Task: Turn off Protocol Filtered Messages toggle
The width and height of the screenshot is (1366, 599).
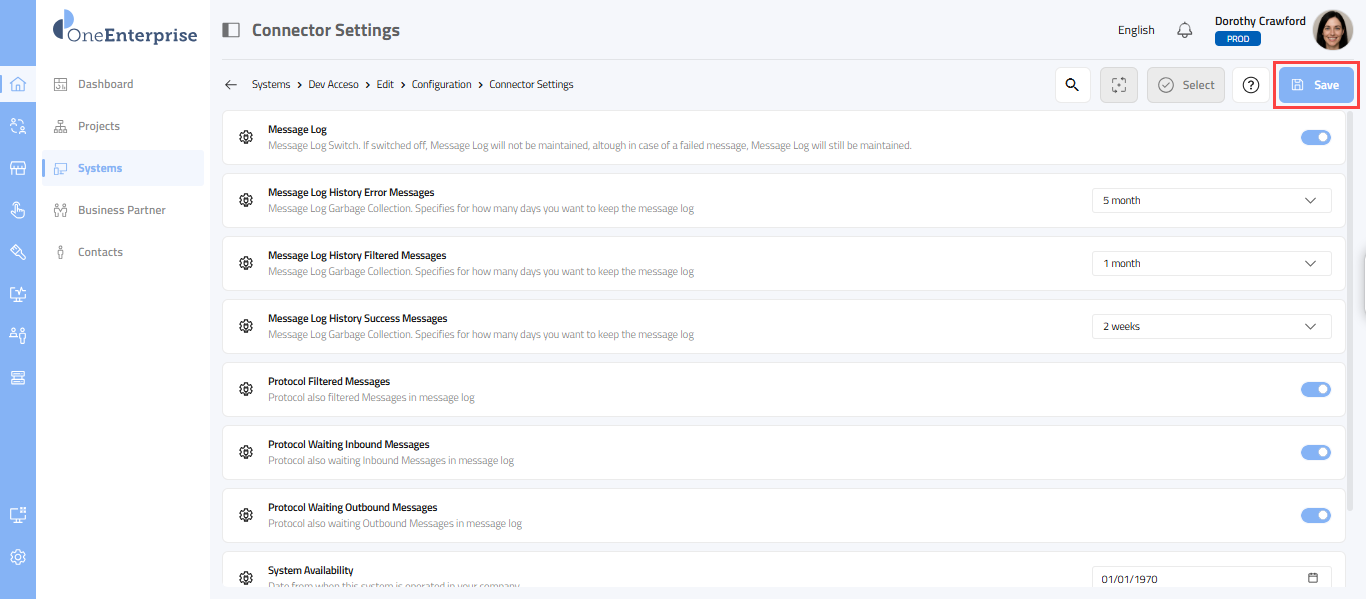Action: pyautogui.click(x=1315, y=389)
